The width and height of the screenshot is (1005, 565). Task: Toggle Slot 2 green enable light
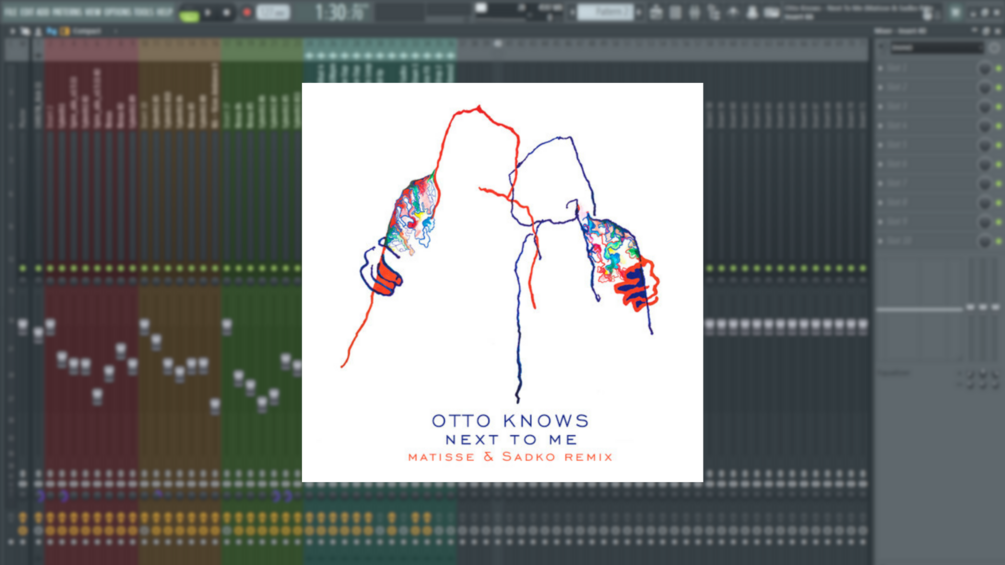click(999, 88)
